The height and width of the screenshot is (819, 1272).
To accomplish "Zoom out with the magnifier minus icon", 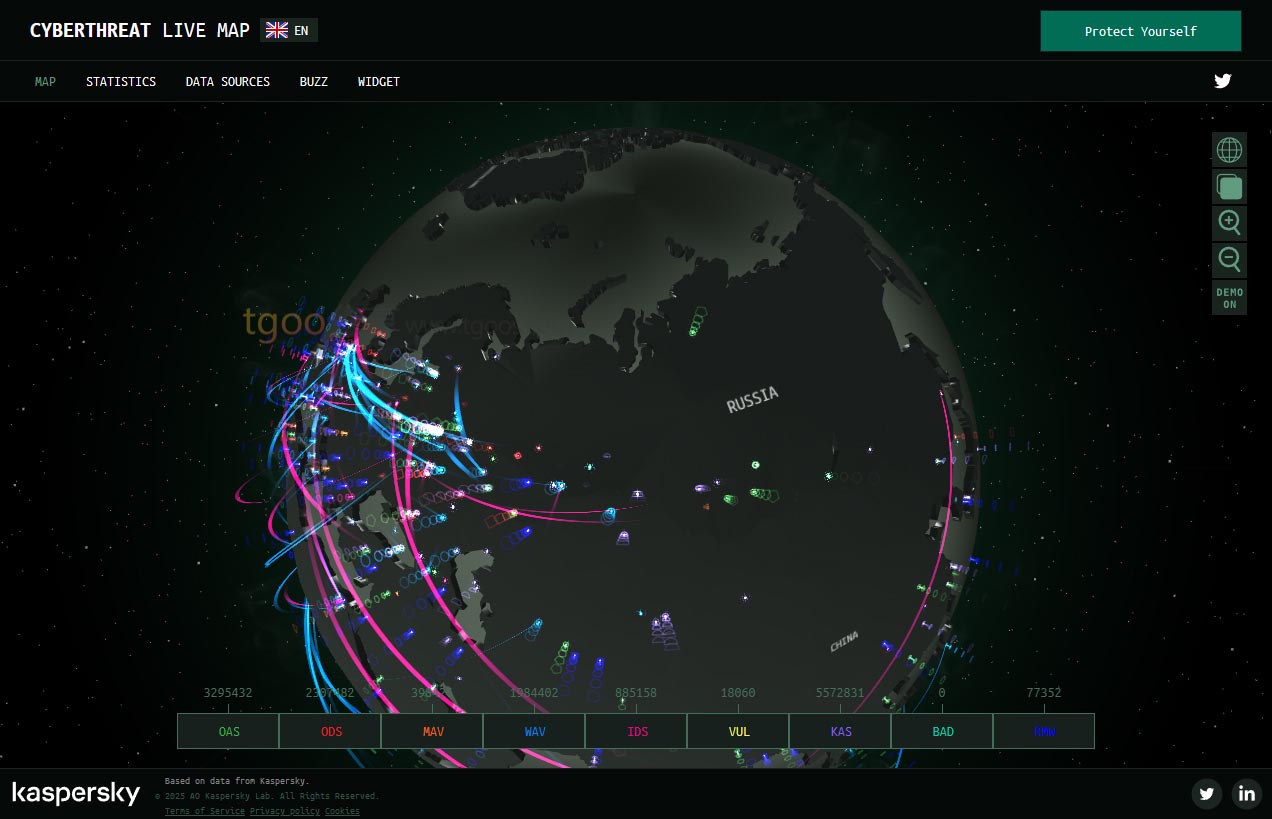I will 1229,260.
